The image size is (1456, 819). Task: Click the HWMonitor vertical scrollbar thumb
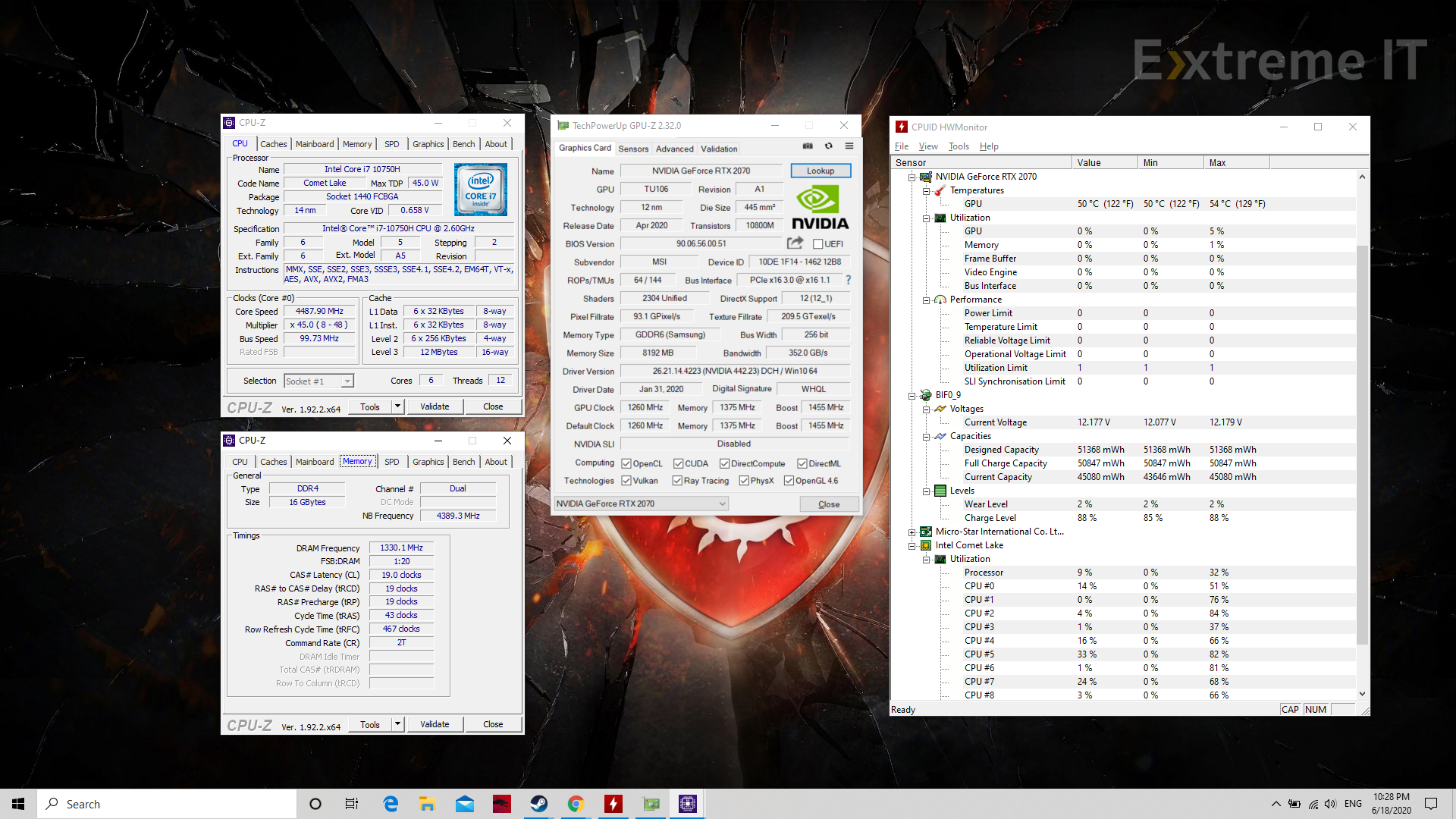[1362, 444]
